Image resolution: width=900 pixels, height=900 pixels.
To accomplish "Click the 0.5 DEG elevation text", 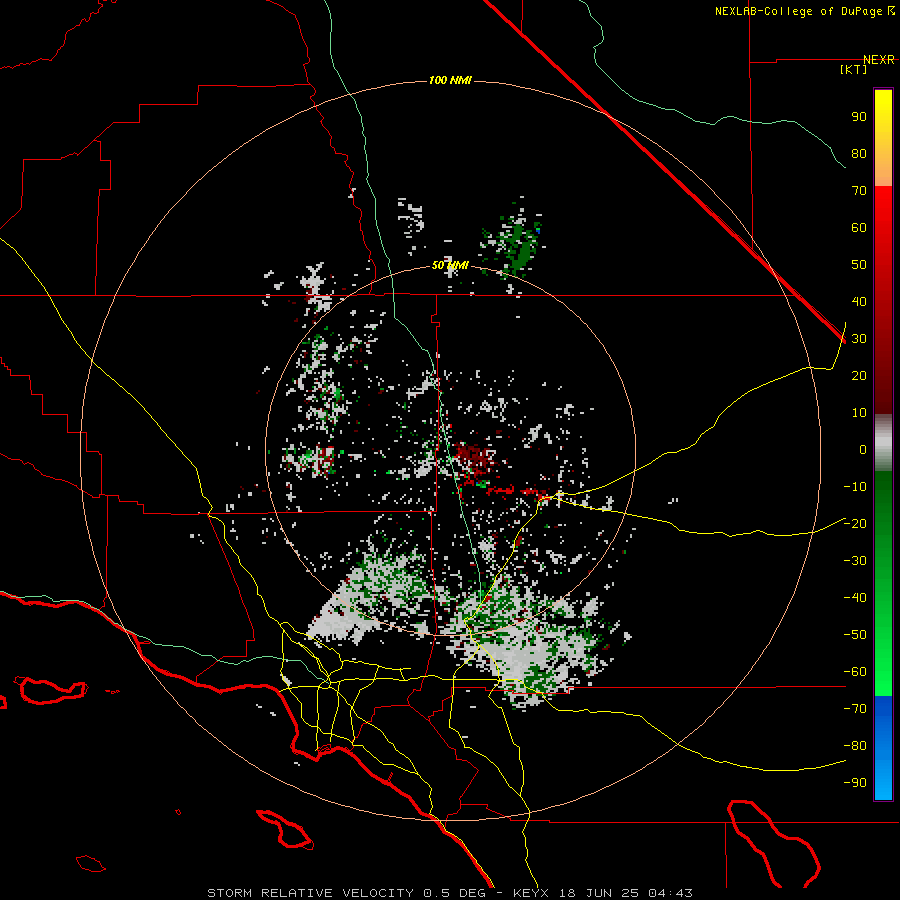I will 454,893.
